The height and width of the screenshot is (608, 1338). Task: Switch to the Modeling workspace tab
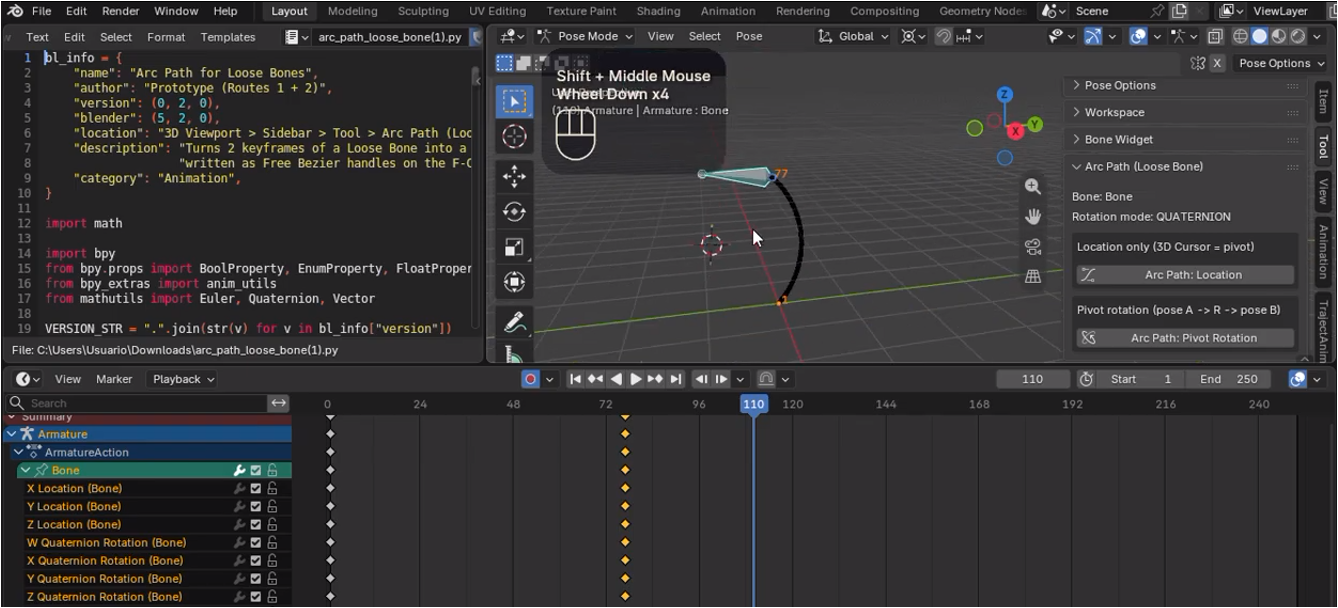[x=353, y=11]
